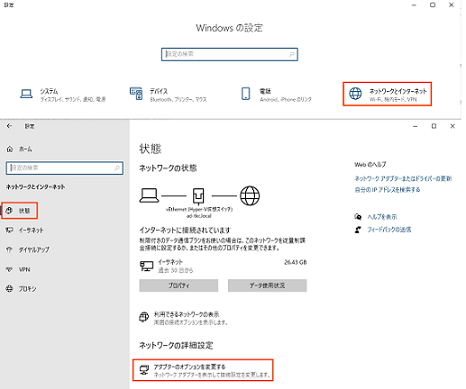Screen dimensions: 466x389
Task: Click the ダイヤルアップ sidebar icon
Action: tap(9, 250)
